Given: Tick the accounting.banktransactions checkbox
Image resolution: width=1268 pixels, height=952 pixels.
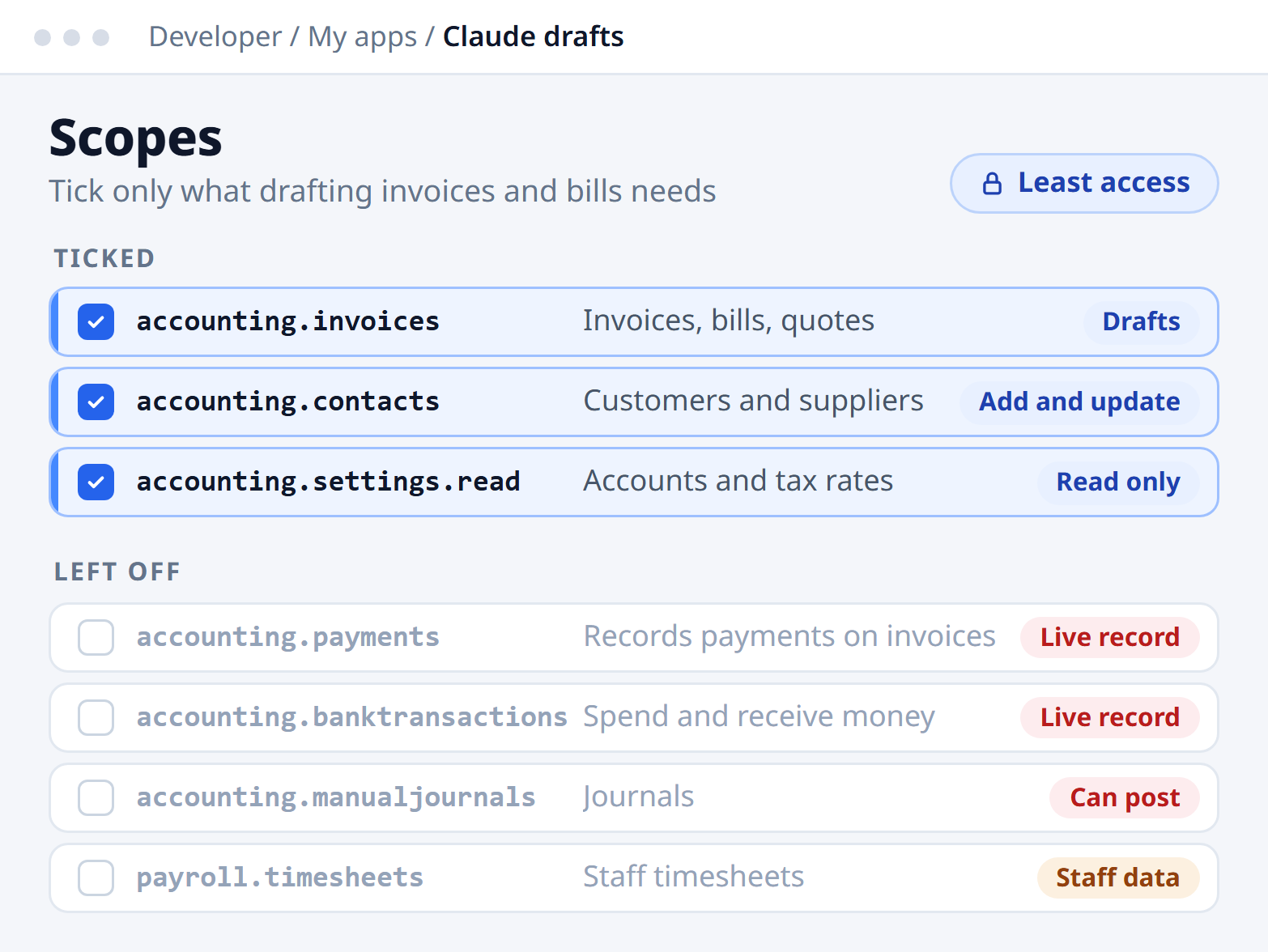Looking at the screenshot, I should (x=96, y=717).
